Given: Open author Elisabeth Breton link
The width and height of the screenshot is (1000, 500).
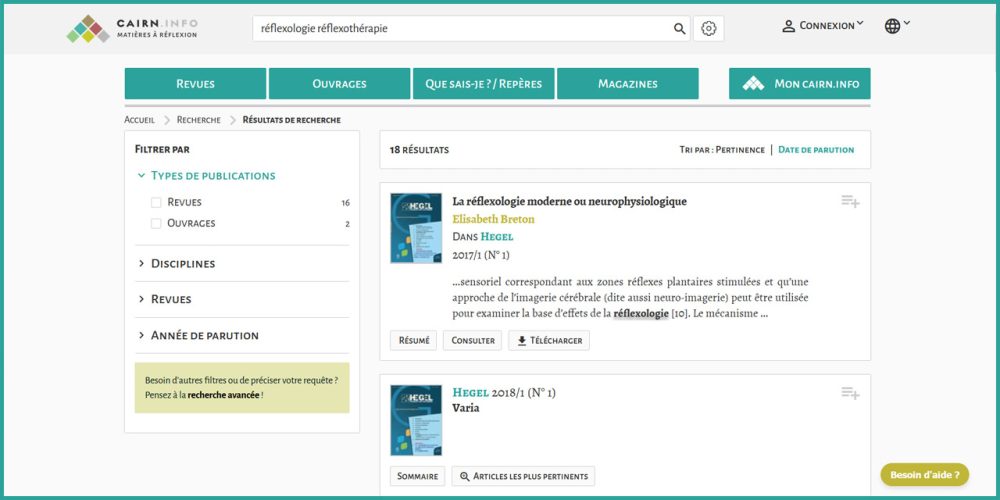Looking at the screenshot, I should (x=494, y=219).
